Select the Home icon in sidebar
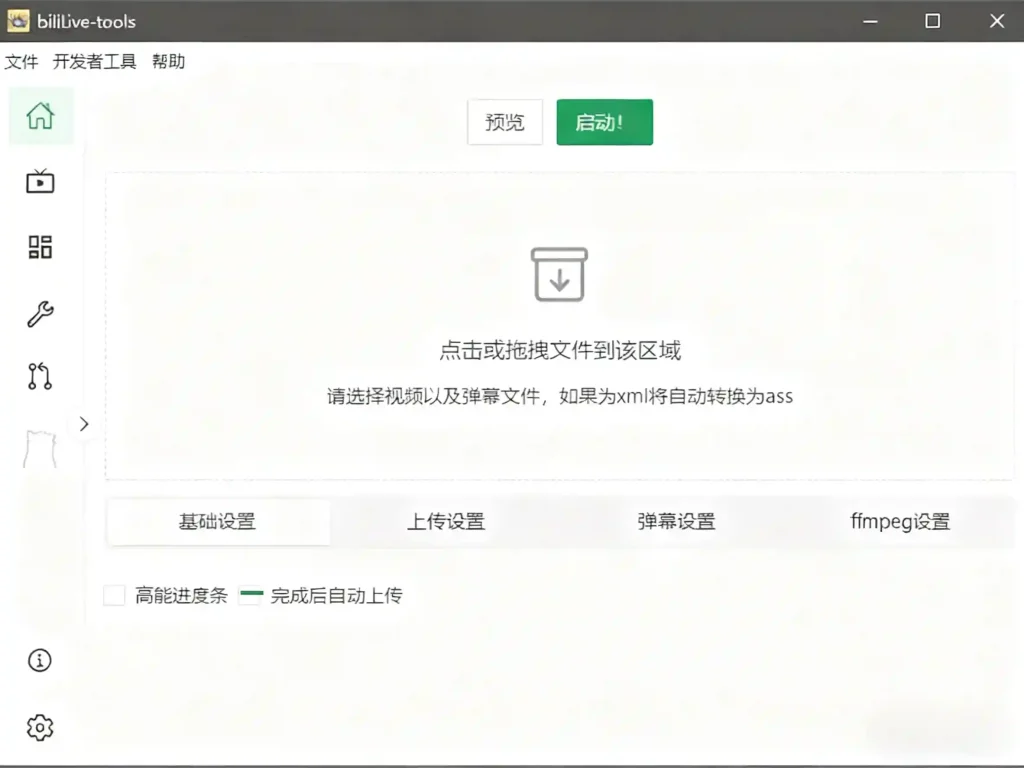The height and width of the screenshot is (768, 1024). pos(39,116)
